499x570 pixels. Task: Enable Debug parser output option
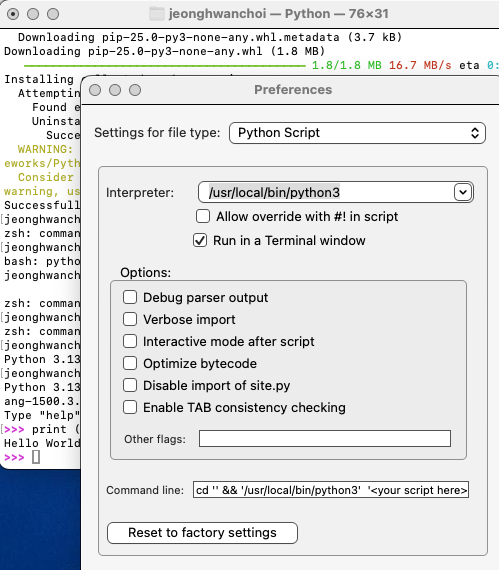(130, 297)
